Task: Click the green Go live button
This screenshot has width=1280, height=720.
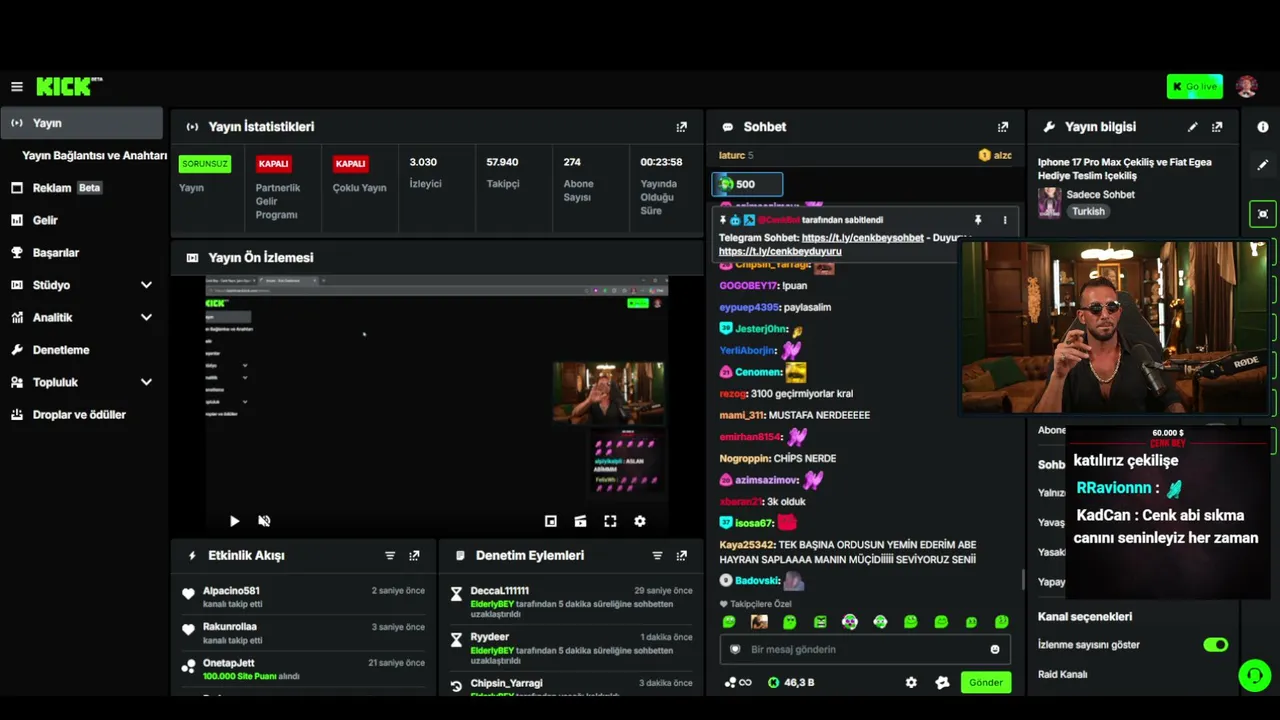Action: 1194,87
